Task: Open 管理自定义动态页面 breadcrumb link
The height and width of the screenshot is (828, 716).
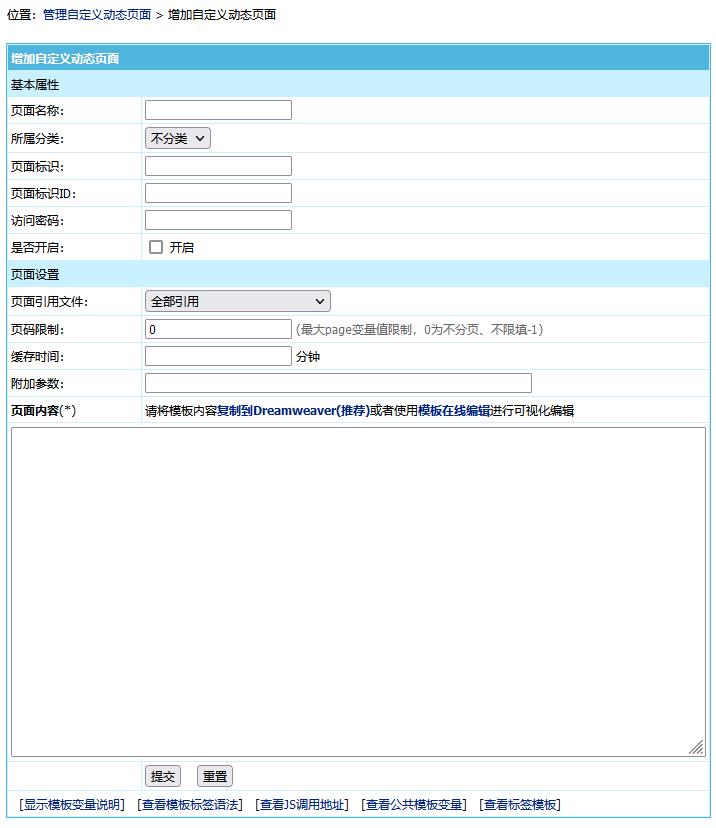Action: (97, 15)
